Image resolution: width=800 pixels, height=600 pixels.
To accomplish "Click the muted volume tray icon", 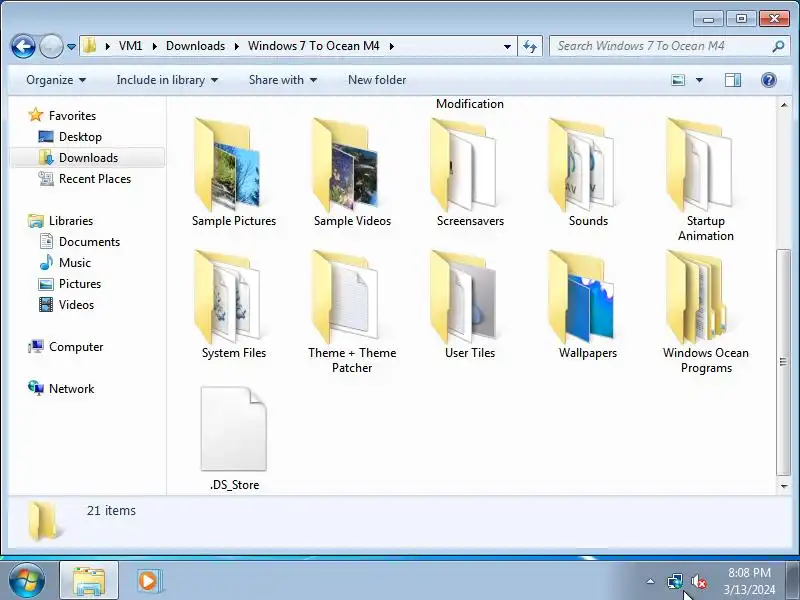I will [698, 581].
